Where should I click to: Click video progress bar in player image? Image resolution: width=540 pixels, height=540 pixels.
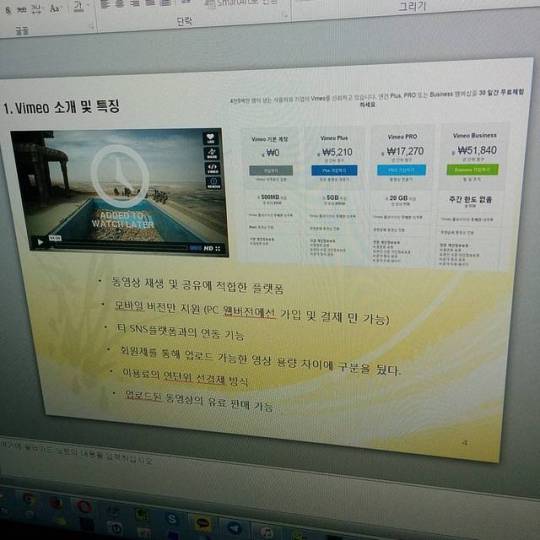[x=120, y=246]
